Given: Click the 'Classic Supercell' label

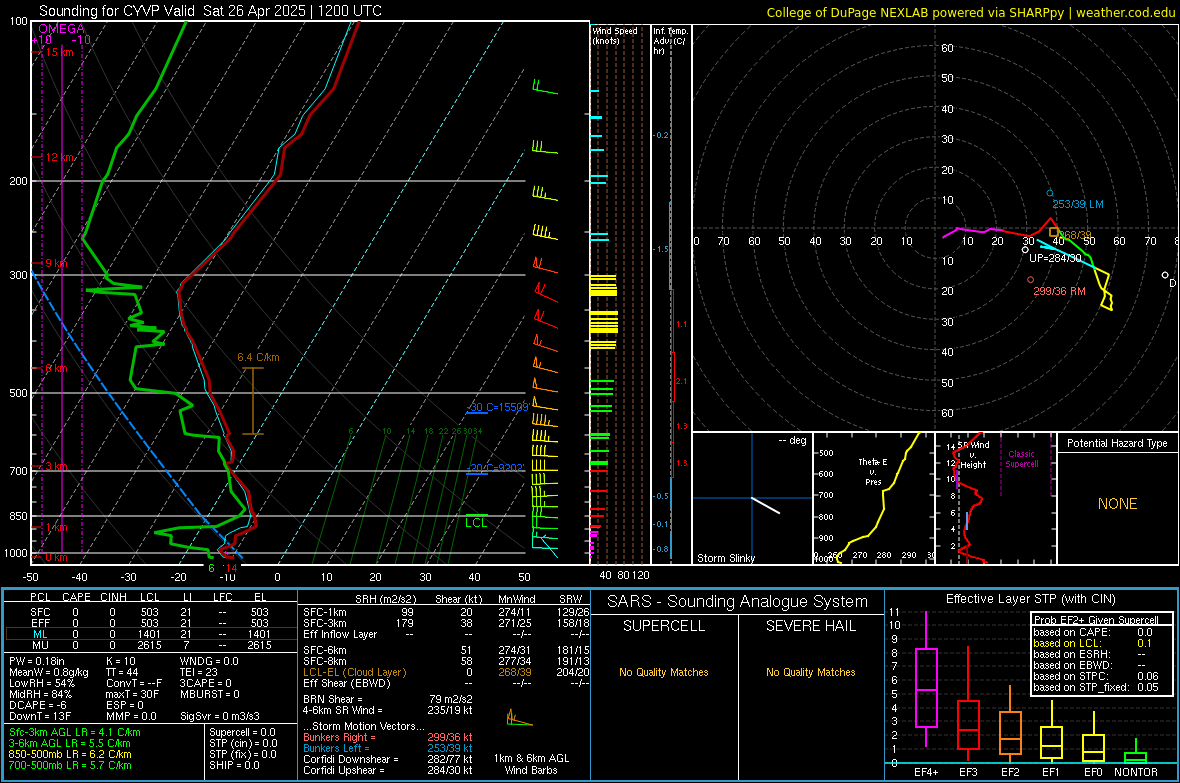Looking at the screenshot, I should pyautogui.click(x=1021, y=459).
